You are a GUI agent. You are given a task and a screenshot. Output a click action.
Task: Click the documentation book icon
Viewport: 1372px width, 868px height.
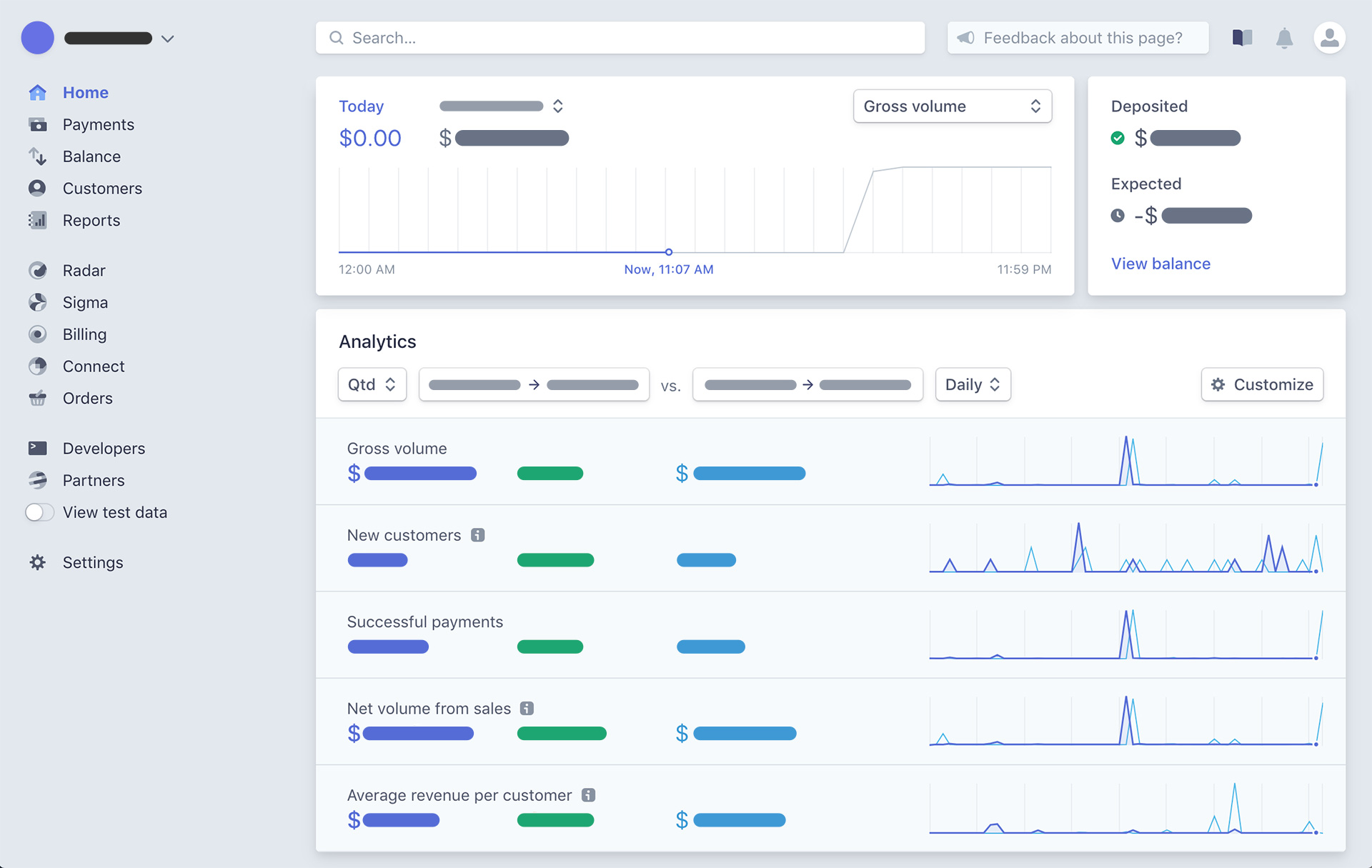(x=1242, y=38)
